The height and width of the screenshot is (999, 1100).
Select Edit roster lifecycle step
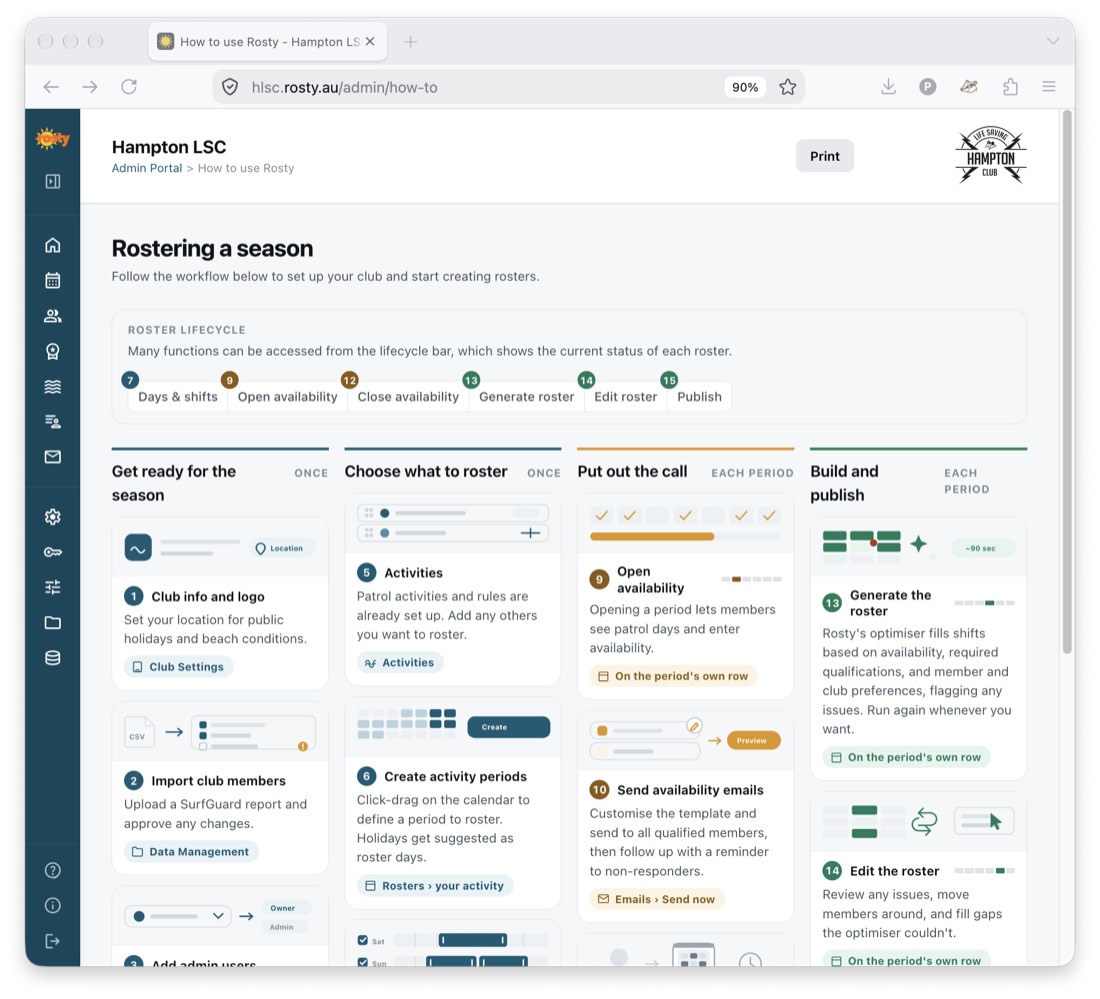[x=625, y=397]
